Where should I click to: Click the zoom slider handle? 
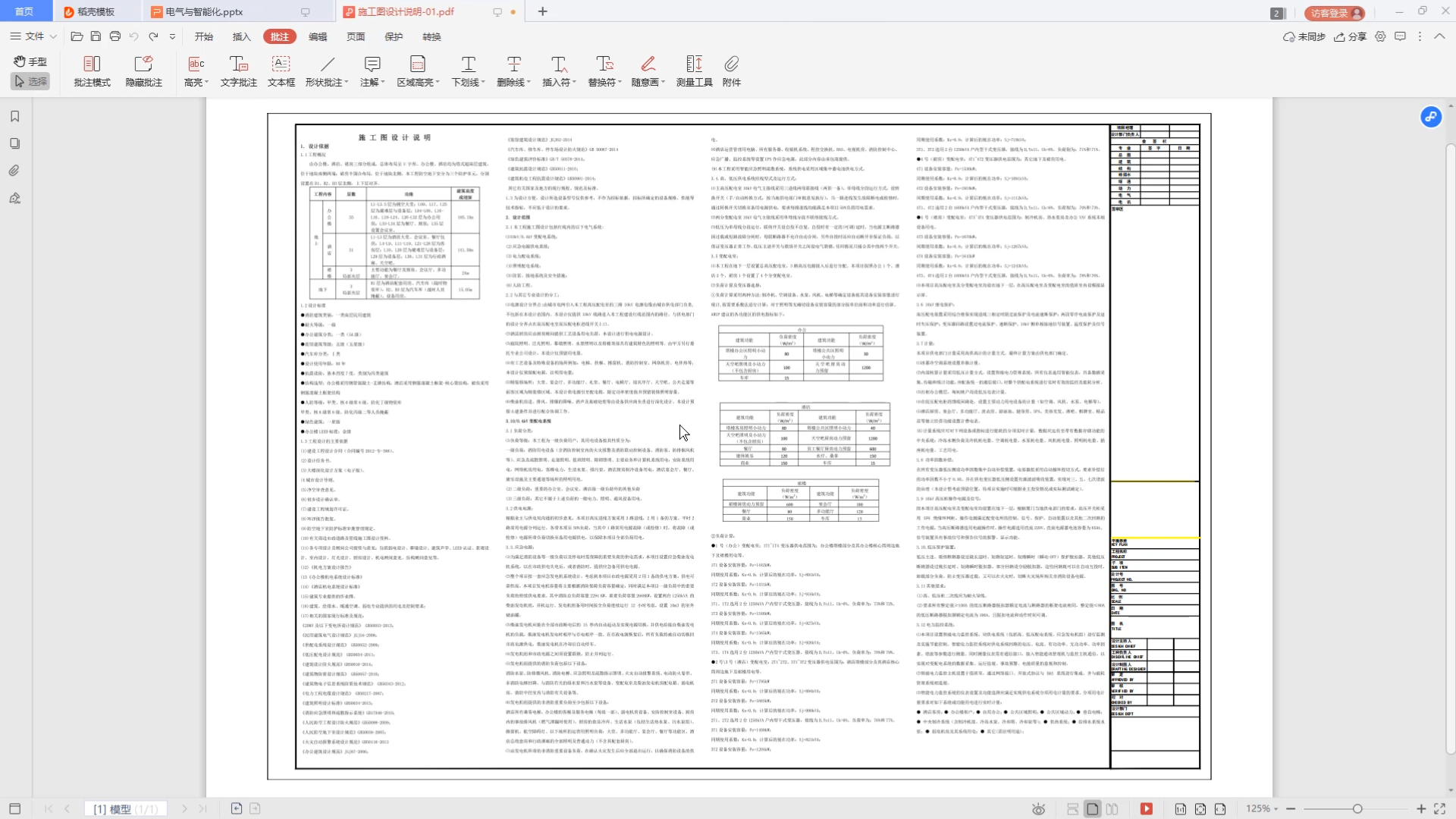(x=1357, y=809)
